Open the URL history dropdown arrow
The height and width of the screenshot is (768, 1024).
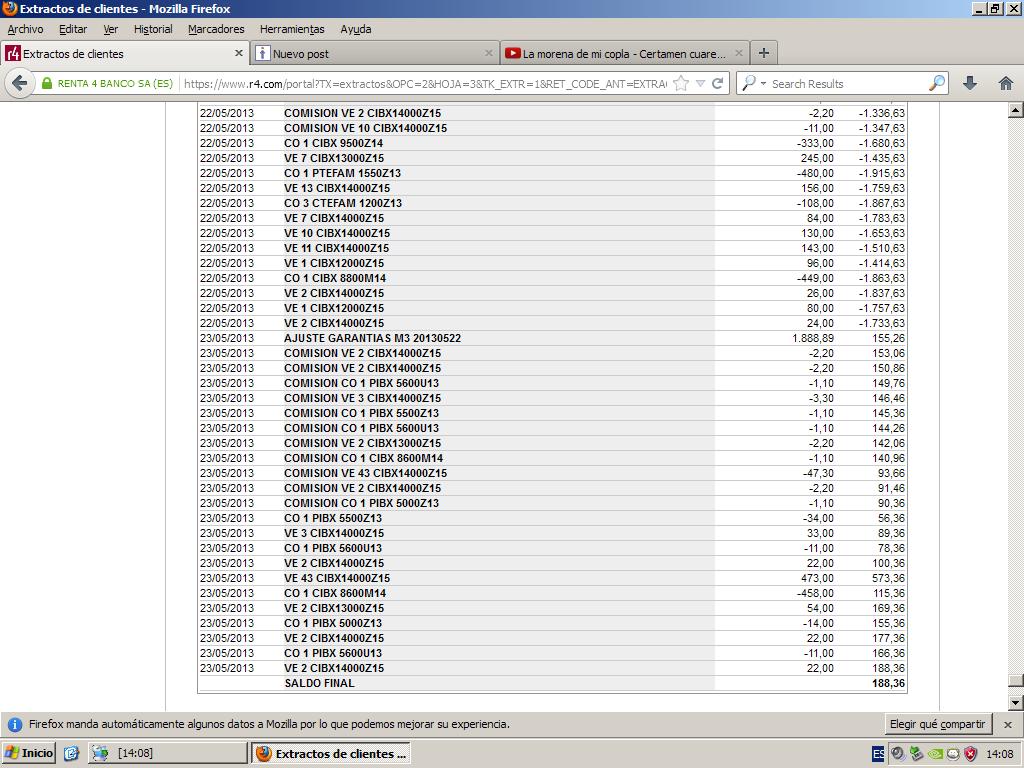pos(700,84)
